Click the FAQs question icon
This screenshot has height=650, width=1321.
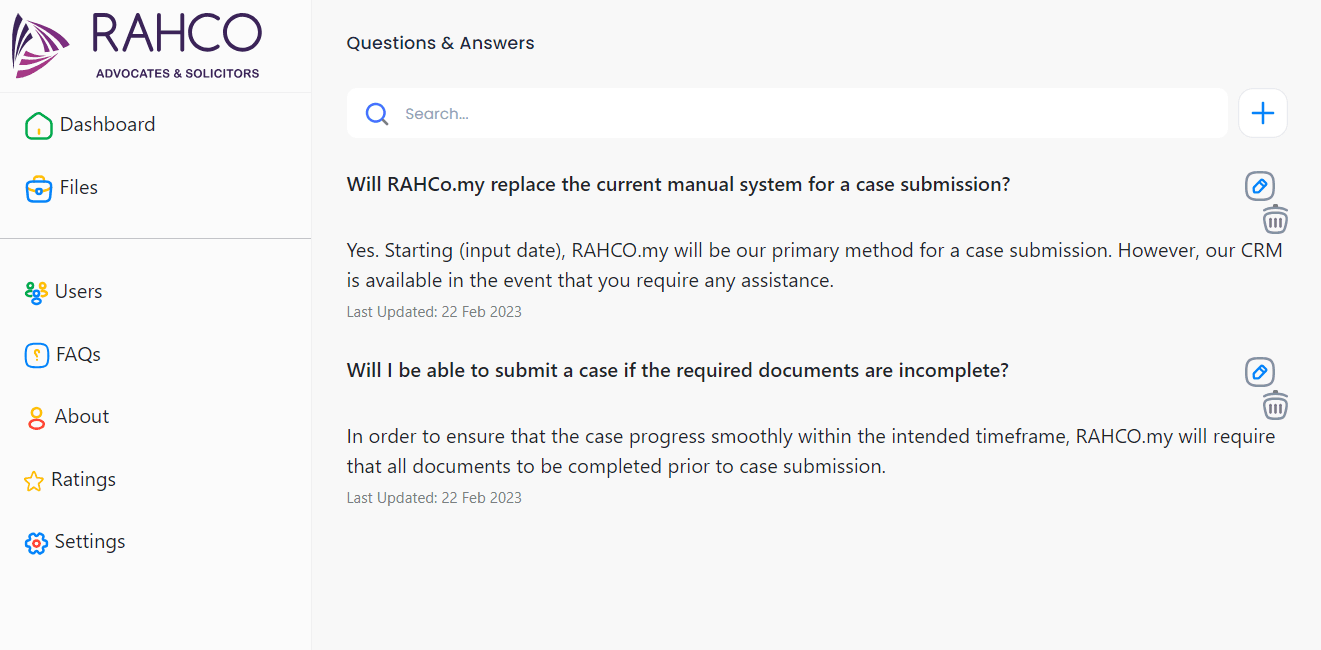coord(37,355)
